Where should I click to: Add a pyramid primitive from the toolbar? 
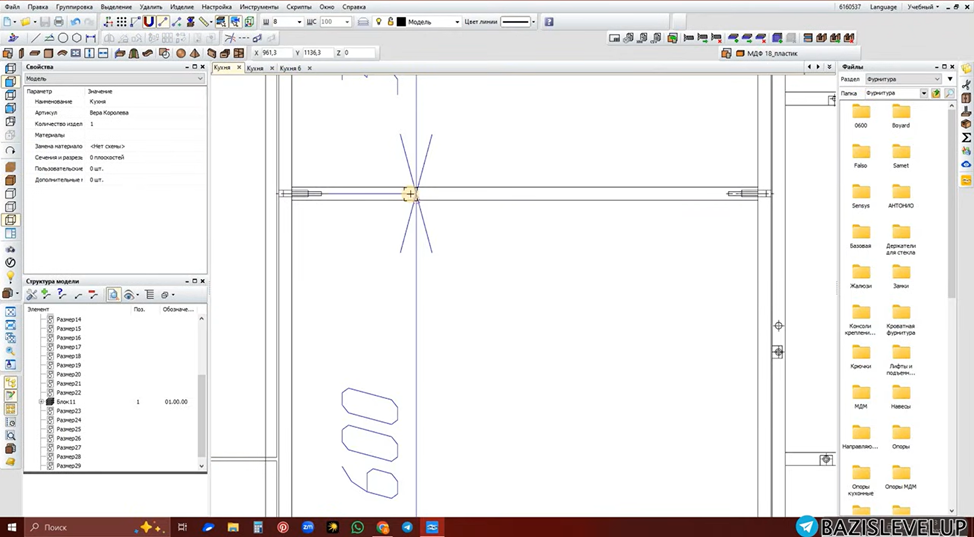(x=194, y=53)
